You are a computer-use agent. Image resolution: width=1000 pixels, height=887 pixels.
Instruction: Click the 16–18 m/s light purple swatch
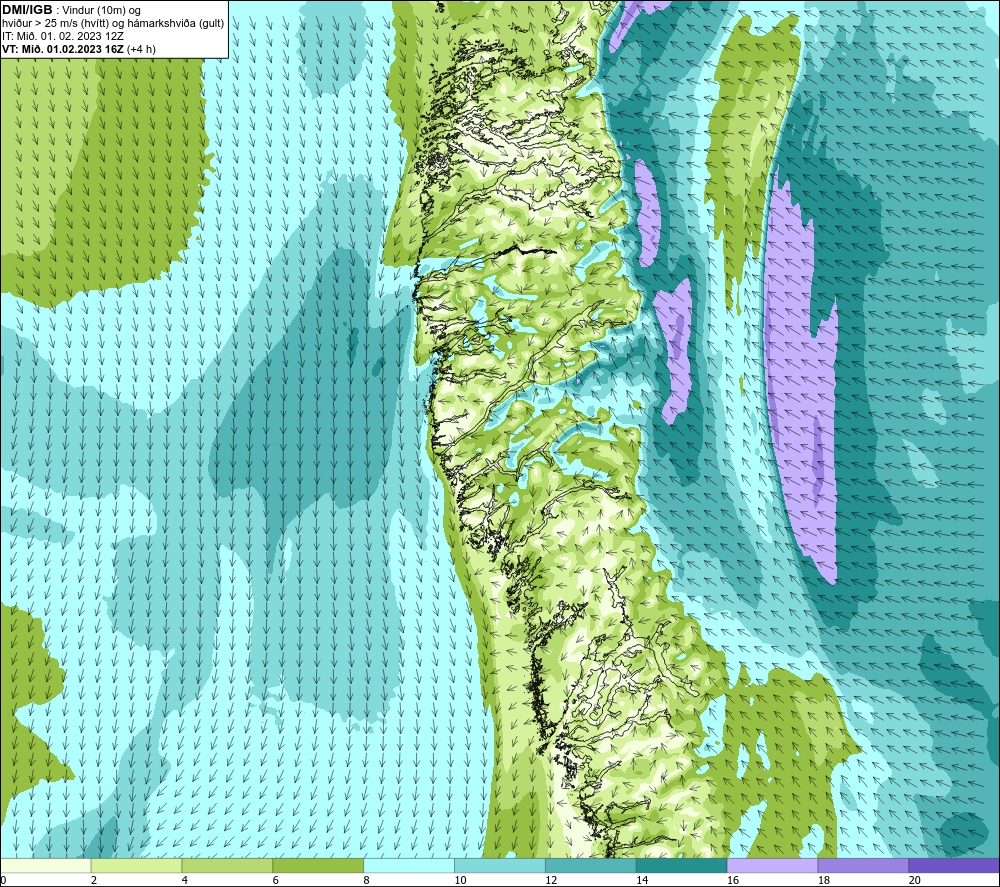[772, 865]
